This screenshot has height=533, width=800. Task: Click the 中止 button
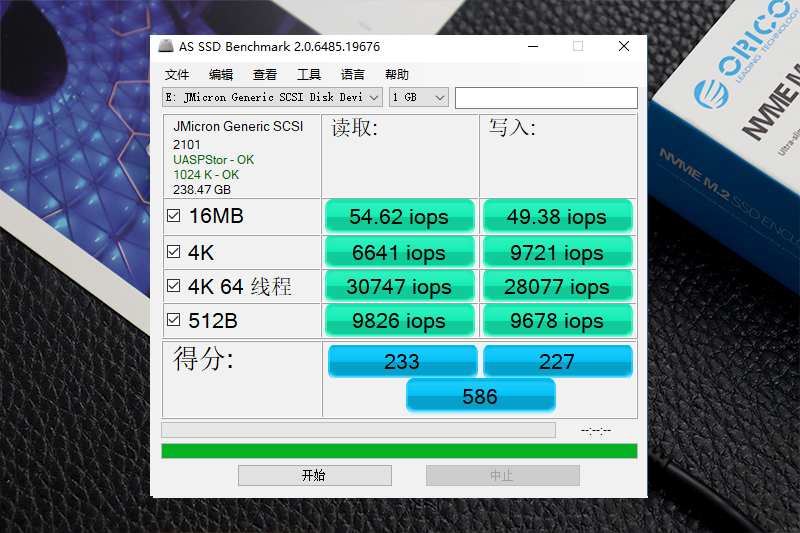pos(503,475)
